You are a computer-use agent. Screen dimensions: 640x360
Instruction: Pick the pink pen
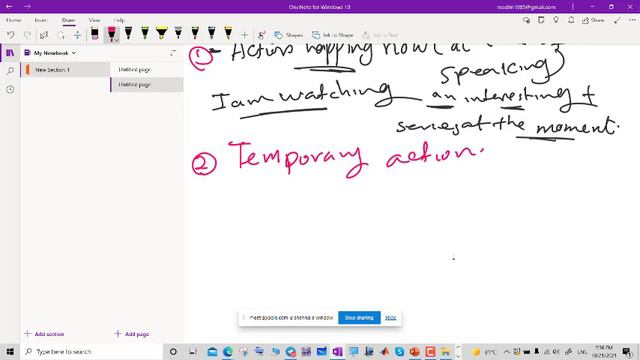point(111,33)
